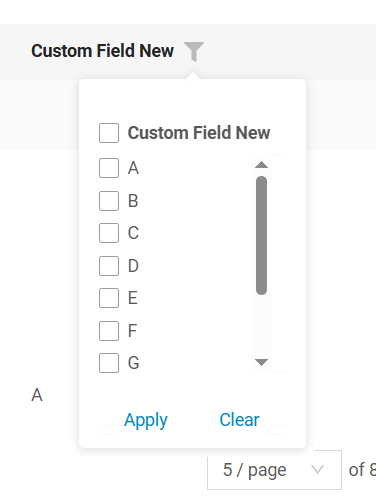Click the scrollbar track below the thumb
Image resolution: width=376 pixels, height=500 pixels.
261,325
